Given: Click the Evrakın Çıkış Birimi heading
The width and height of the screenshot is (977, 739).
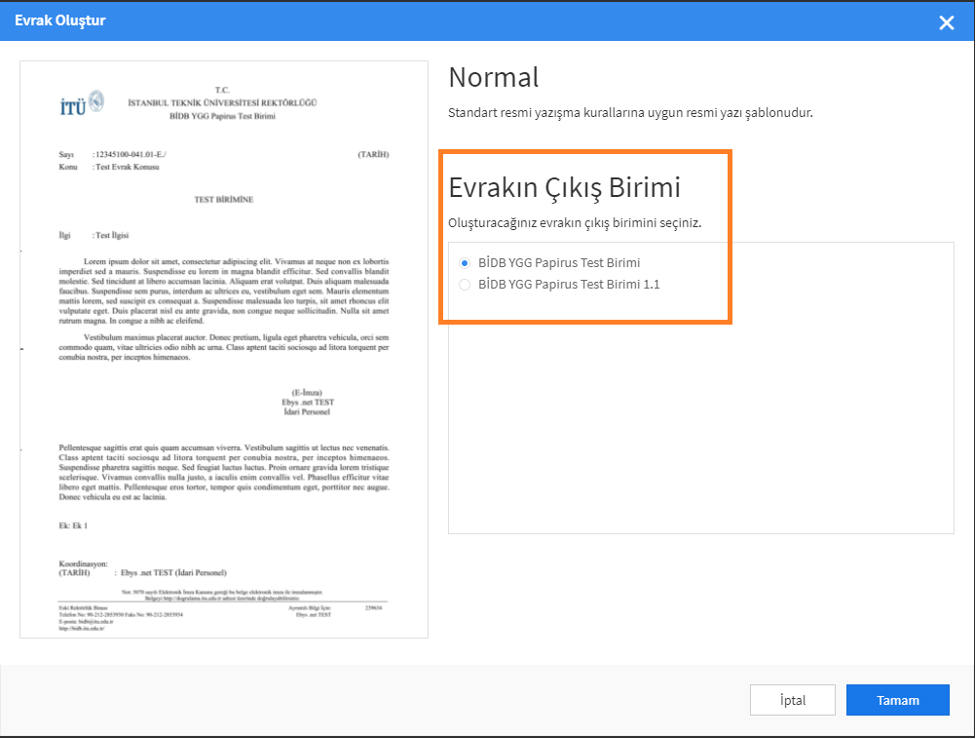Looking at the screenshot, I should (x=565, y=187).
